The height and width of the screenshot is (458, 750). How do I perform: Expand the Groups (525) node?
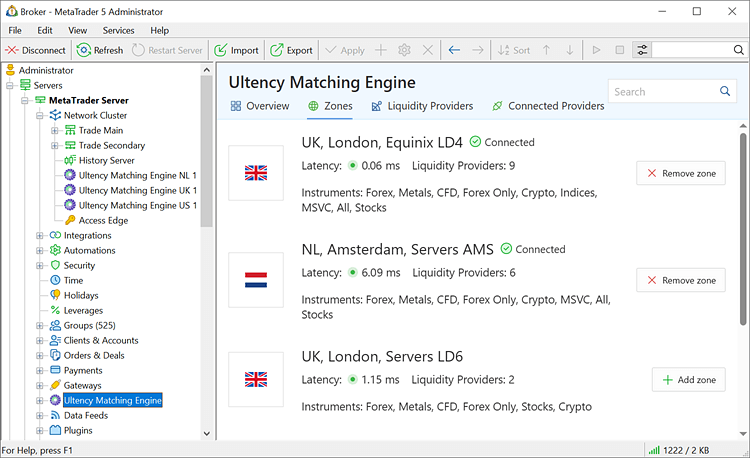pyautogui.click(x=41, y=326)
